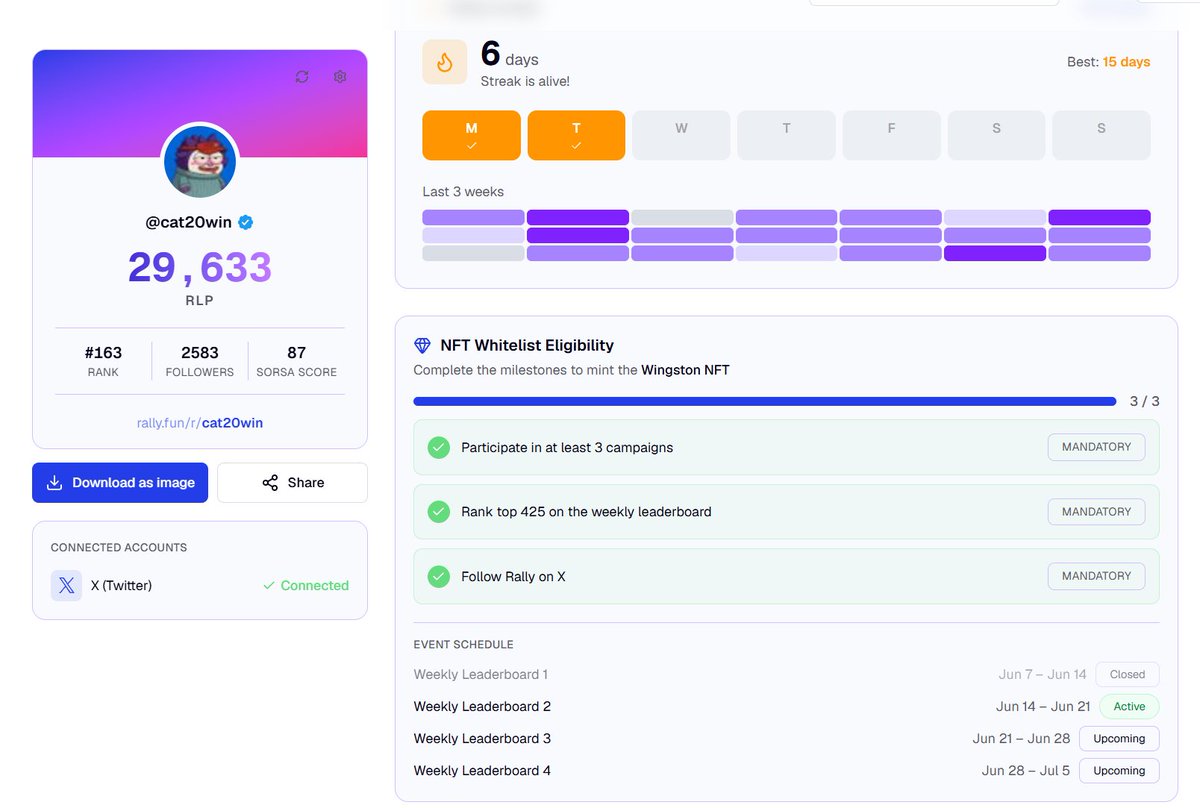The width and height of the screenshot is (1200, 808).
Task: Click Upcoming status for Weekly Leaderboard 3
Action: [1119, 738]
